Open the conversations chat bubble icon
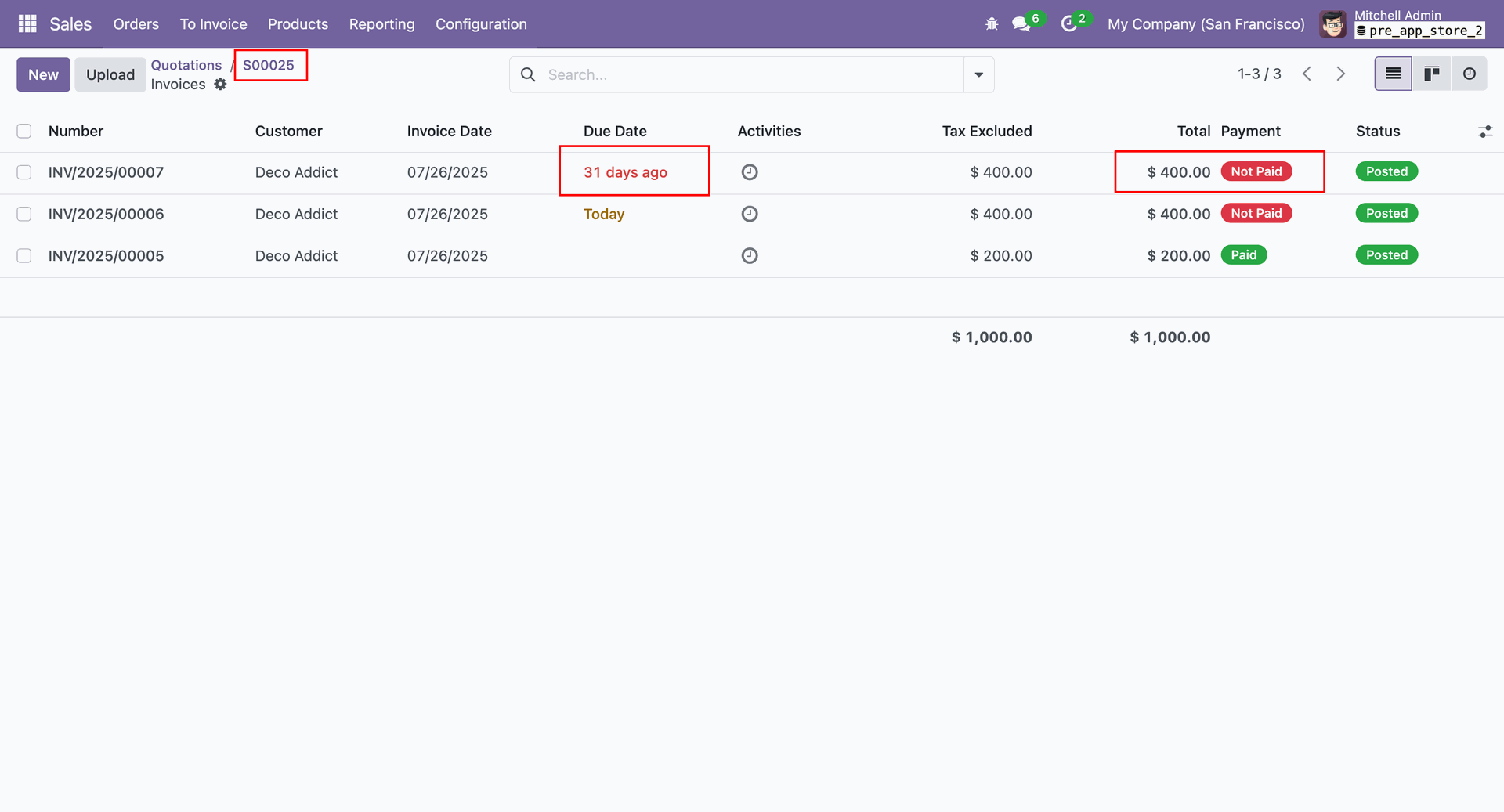The width and height of the screenshot is (1504, 812). click(x=1021, y=24)
